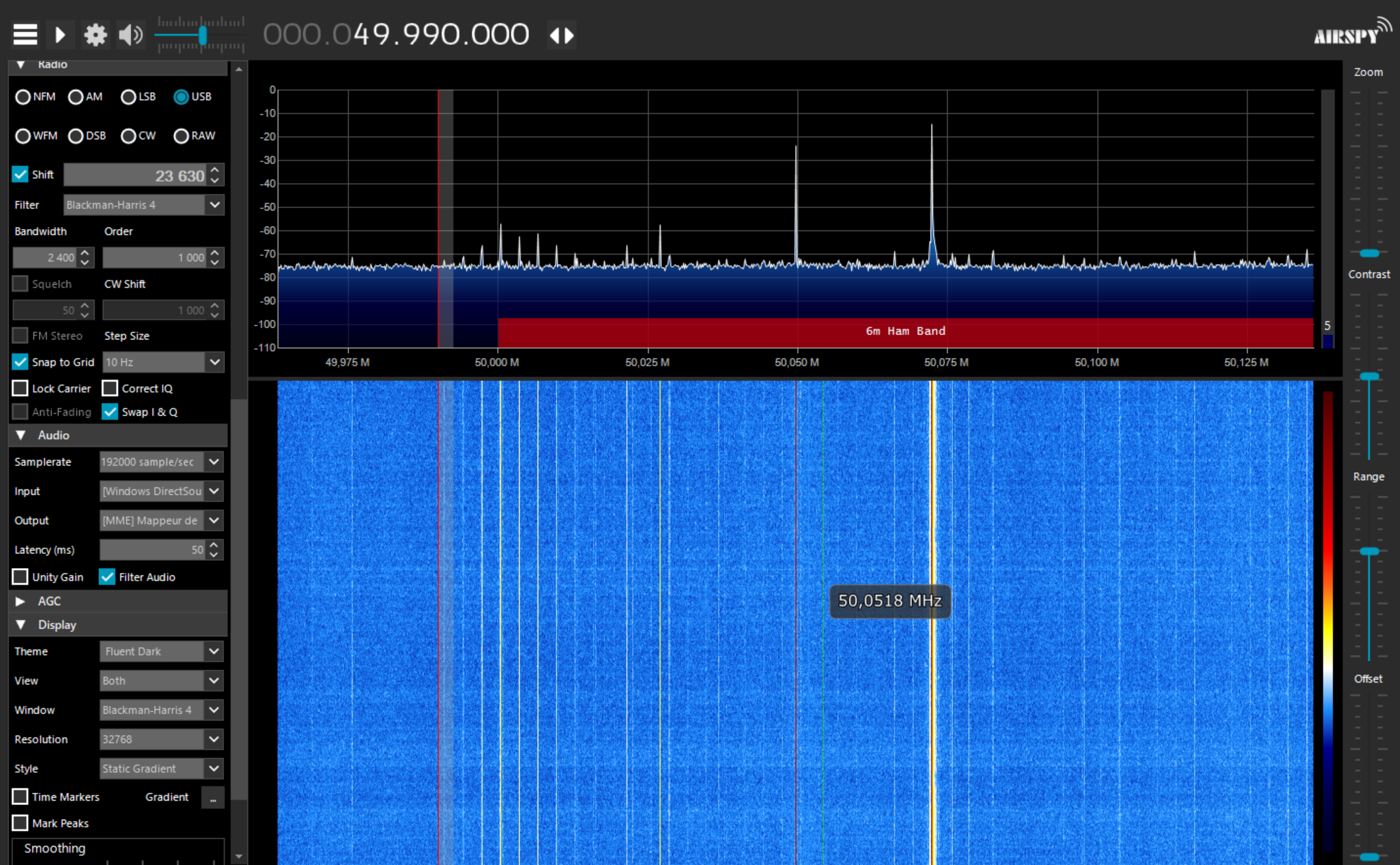1400x865 pixels.
Task: Open the Filter type dropdown
Action: tap(214, 205)
